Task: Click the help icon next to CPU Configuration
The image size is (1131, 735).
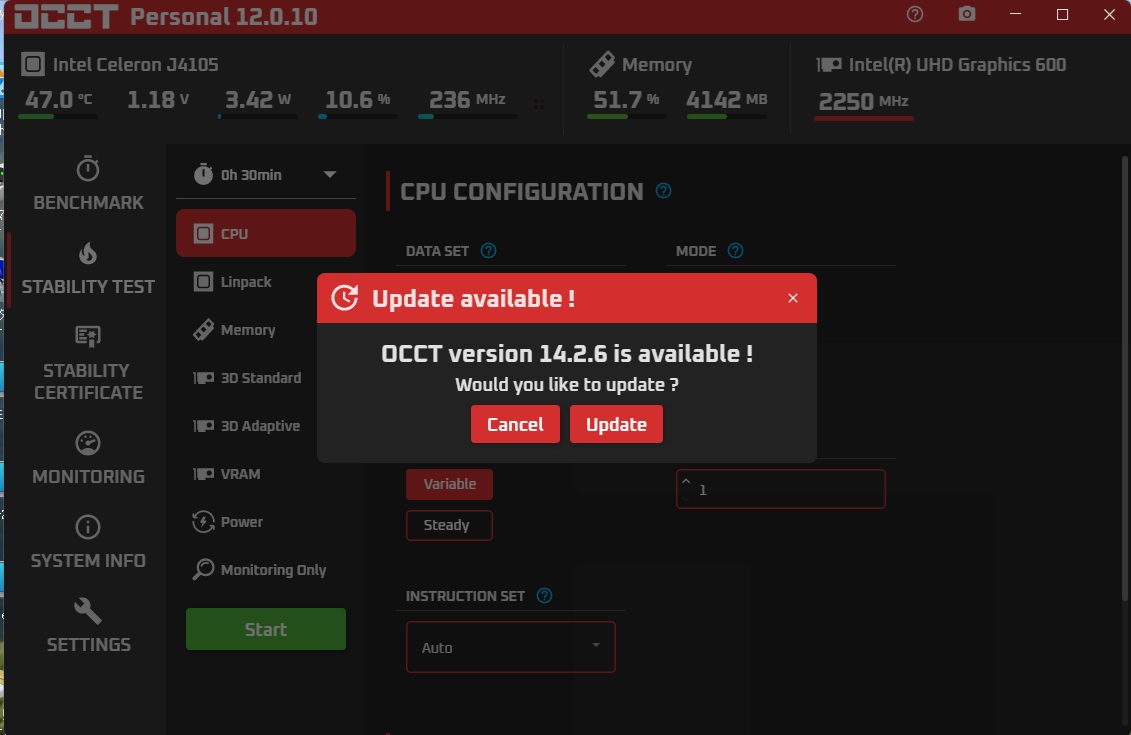Action: pos(662,190)
